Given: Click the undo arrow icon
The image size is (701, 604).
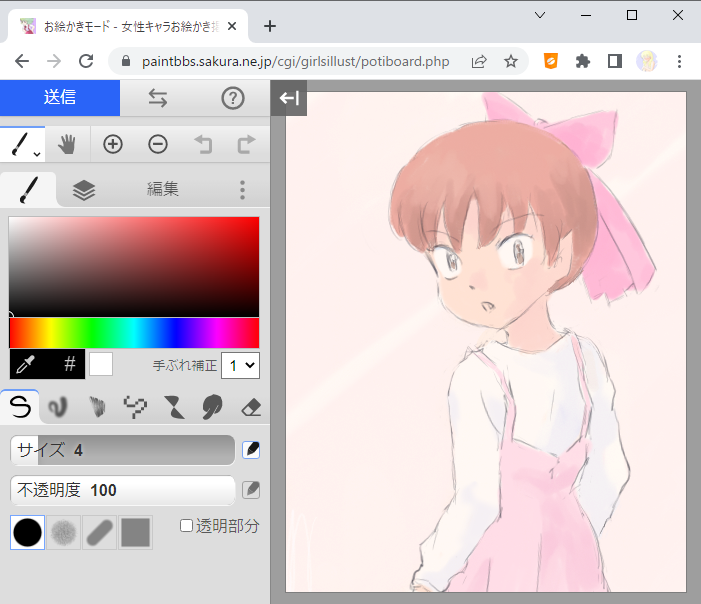Looking at the screenshot, I should (x=203, y=144).
